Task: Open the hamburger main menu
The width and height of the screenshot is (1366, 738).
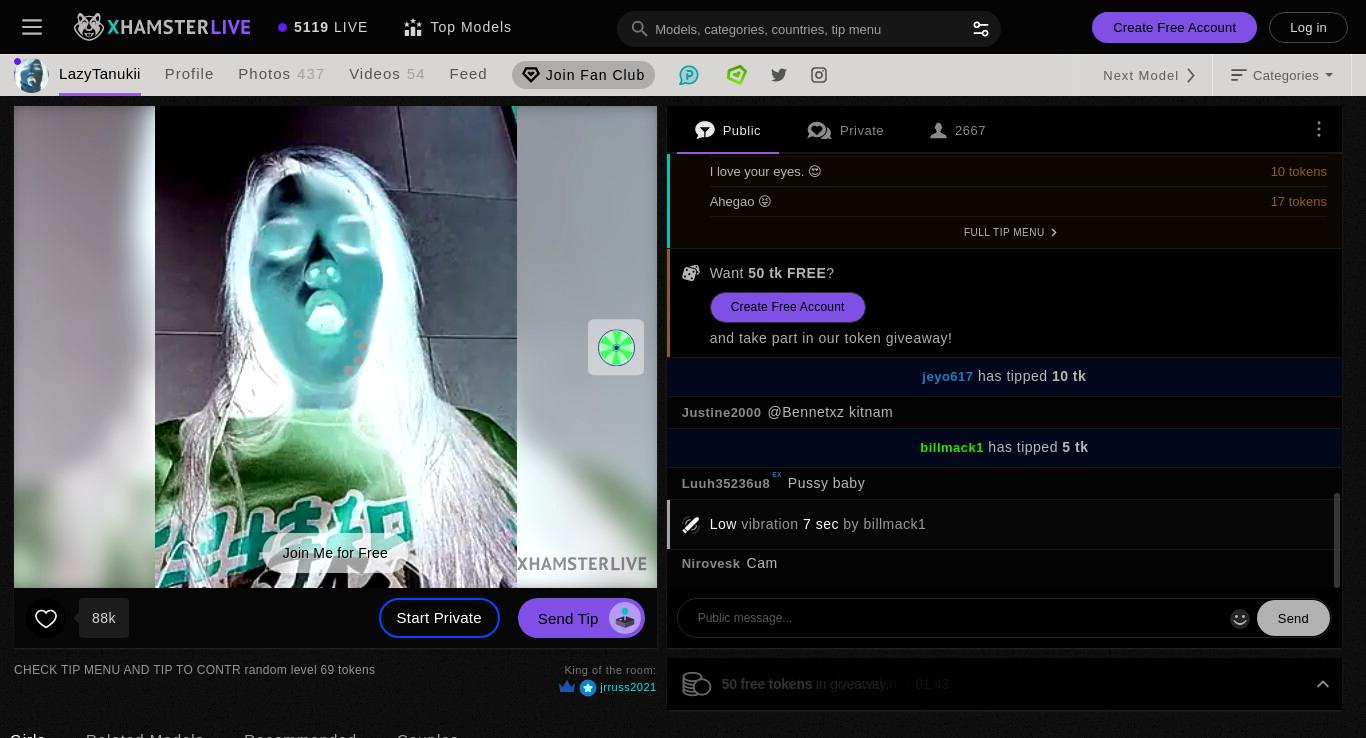Action: [x=32, y=27]
